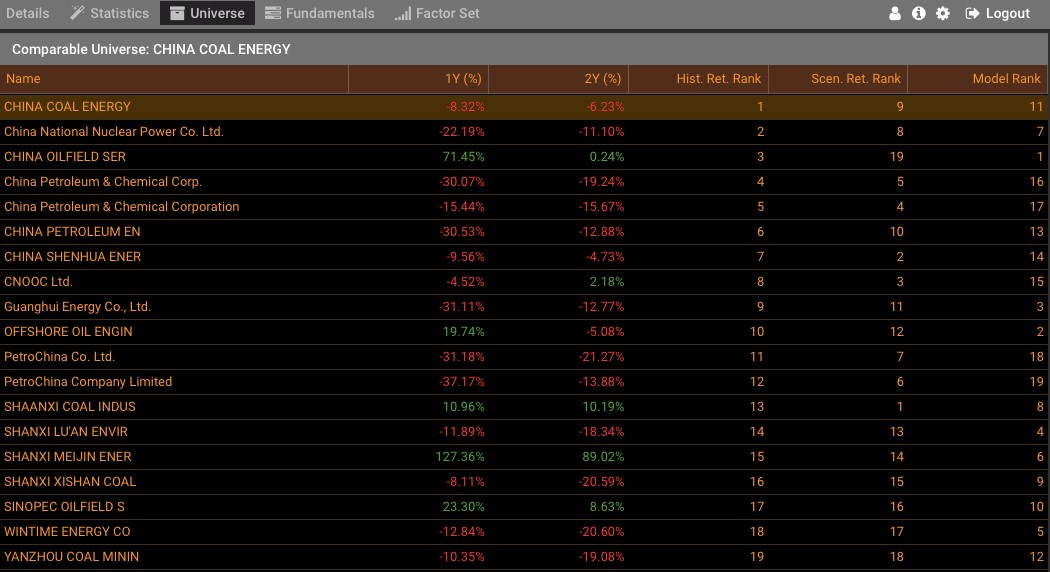
Task: Switch to the Factor Set tab
Action: point(437,13)
